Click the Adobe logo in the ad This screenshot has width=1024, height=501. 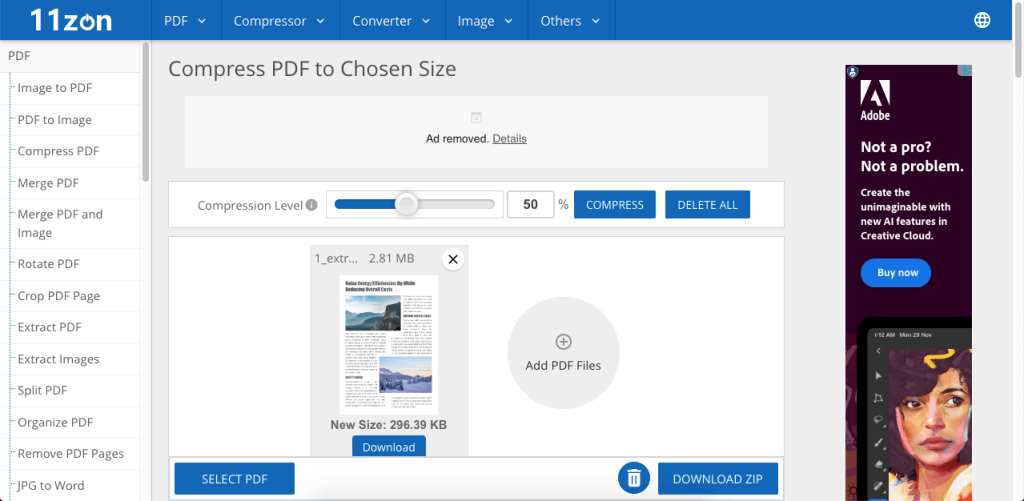tap(875, 101)
